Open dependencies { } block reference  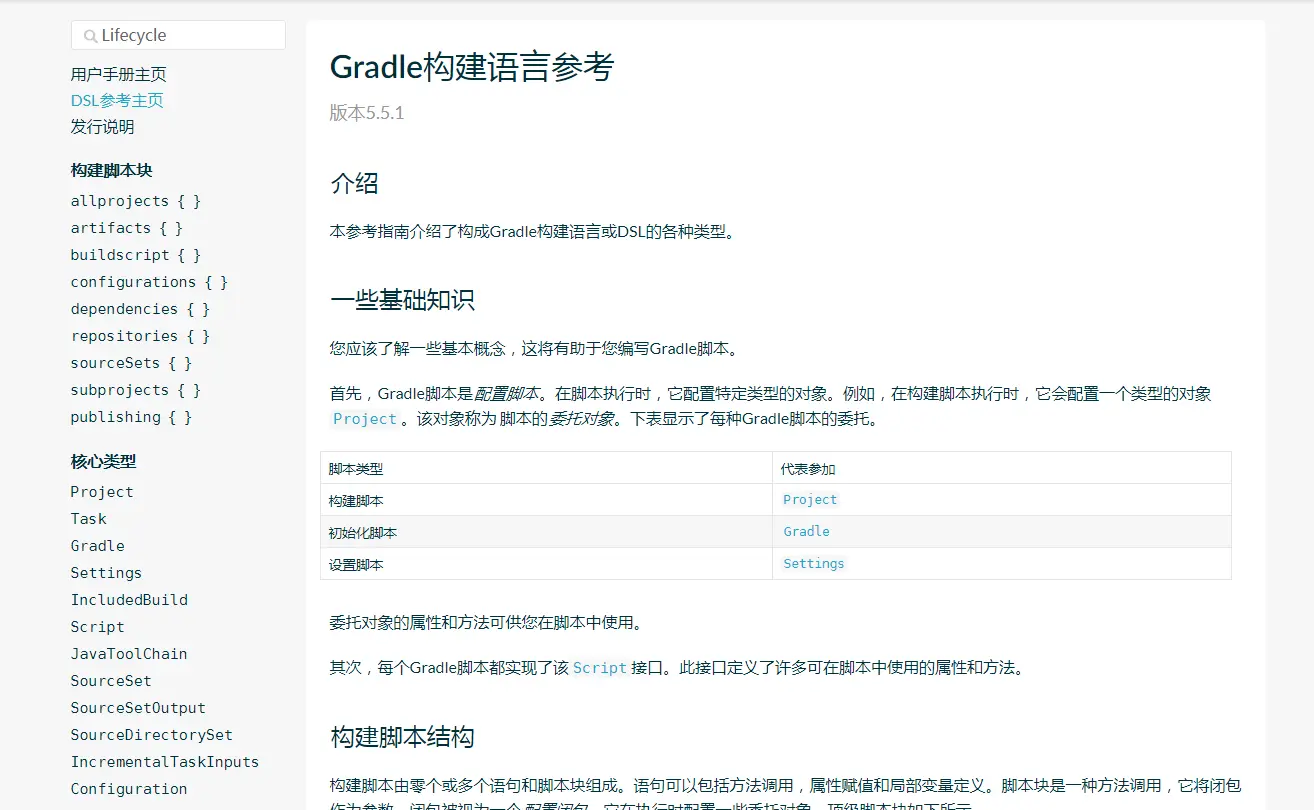(140, 309)
